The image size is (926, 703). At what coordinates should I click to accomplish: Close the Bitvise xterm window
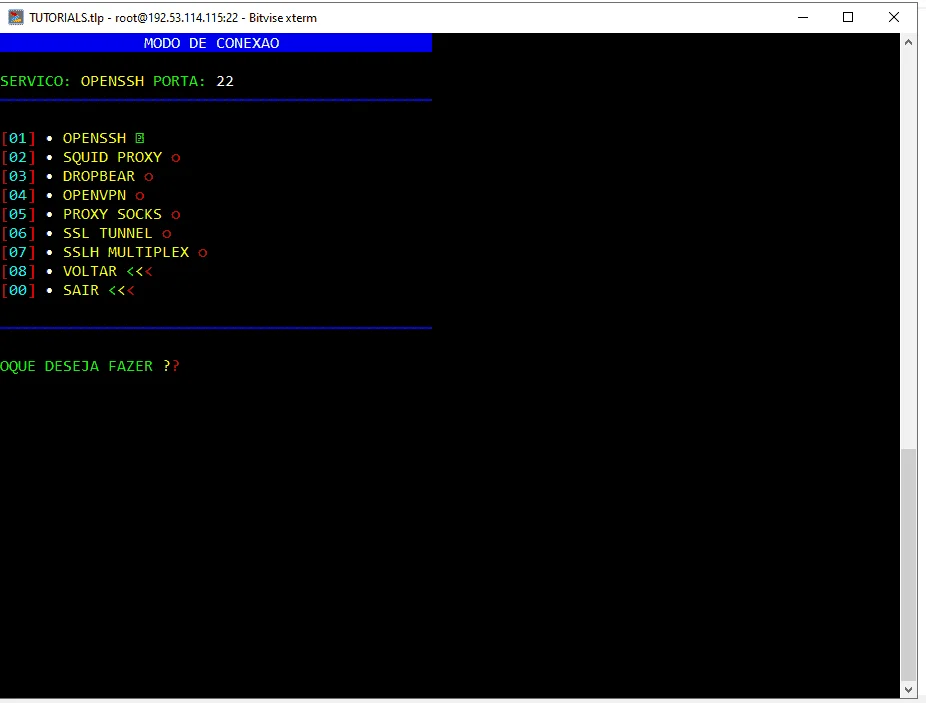tap(894, 17)
